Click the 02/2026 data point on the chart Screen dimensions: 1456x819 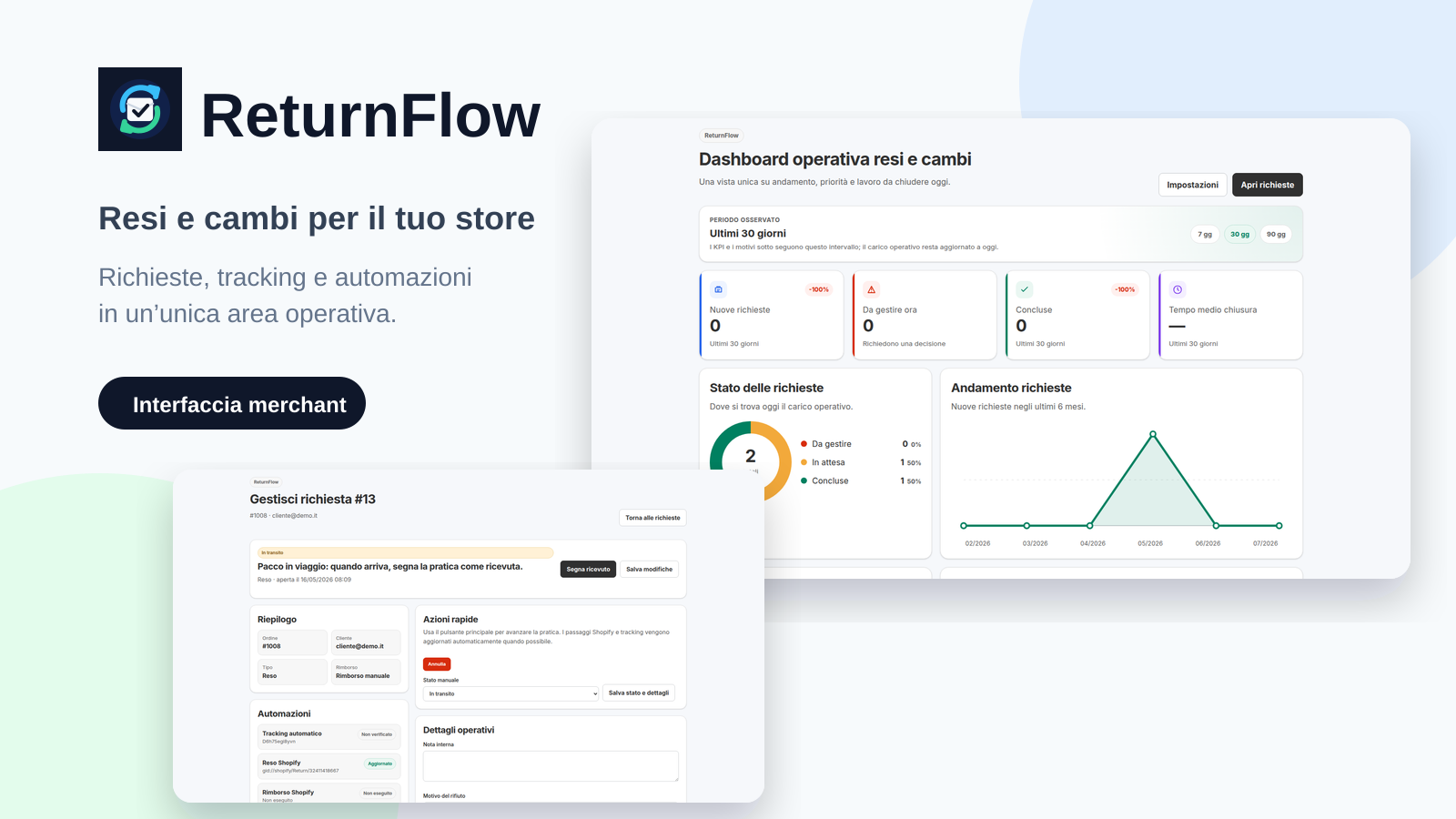coord(964,526)
